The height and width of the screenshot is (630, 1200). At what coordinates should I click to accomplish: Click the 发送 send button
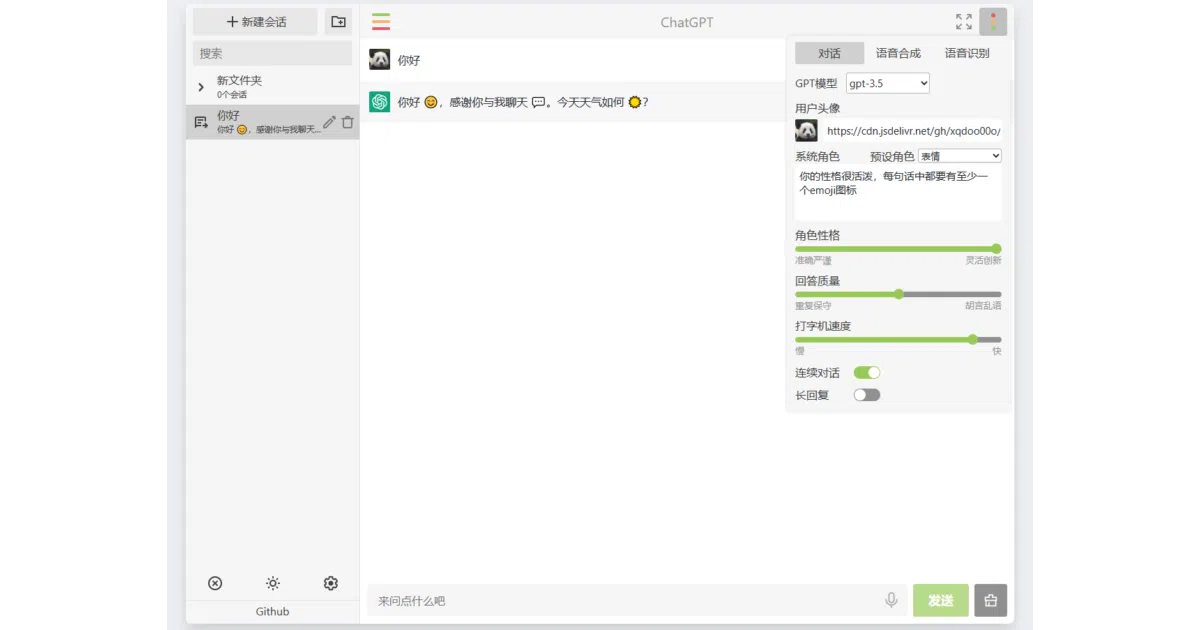tap(941, 600)
